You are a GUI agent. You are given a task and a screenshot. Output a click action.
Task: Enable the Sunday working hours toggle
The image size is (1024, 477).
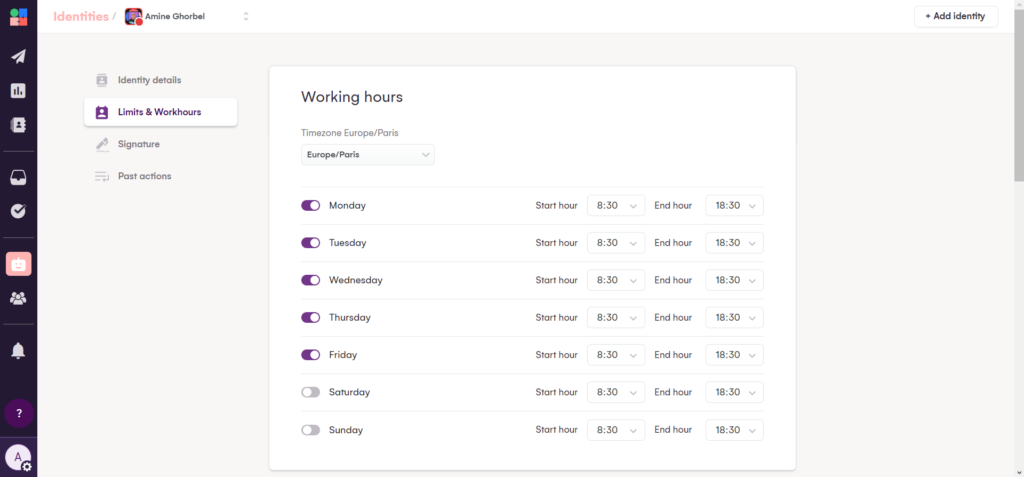tap(310, 430)
